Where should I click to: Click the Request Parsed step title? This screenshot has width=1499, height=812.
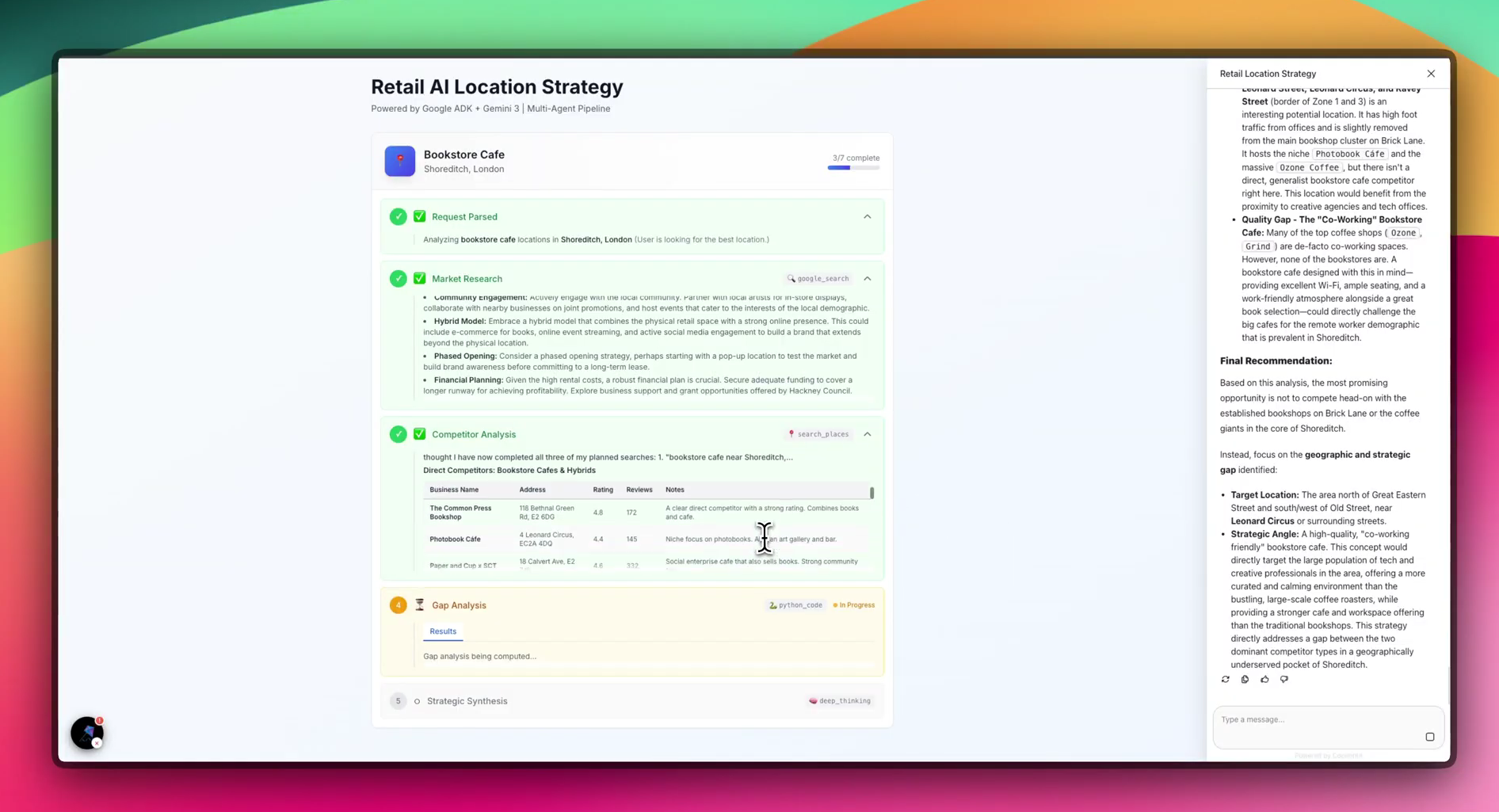464,216
